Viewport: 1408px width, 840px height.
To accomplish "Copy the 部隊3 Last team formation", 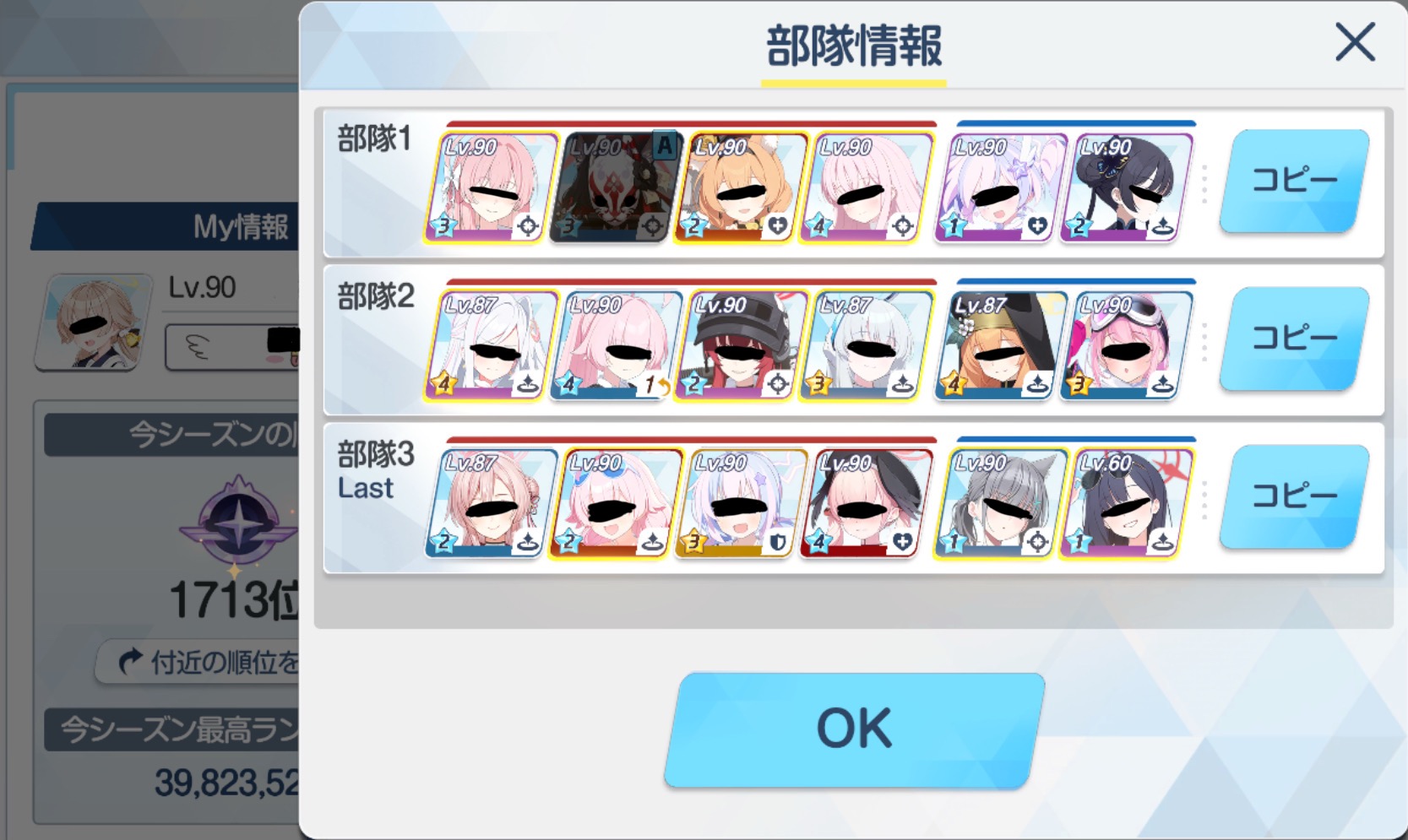I will tap(1293, 496).
